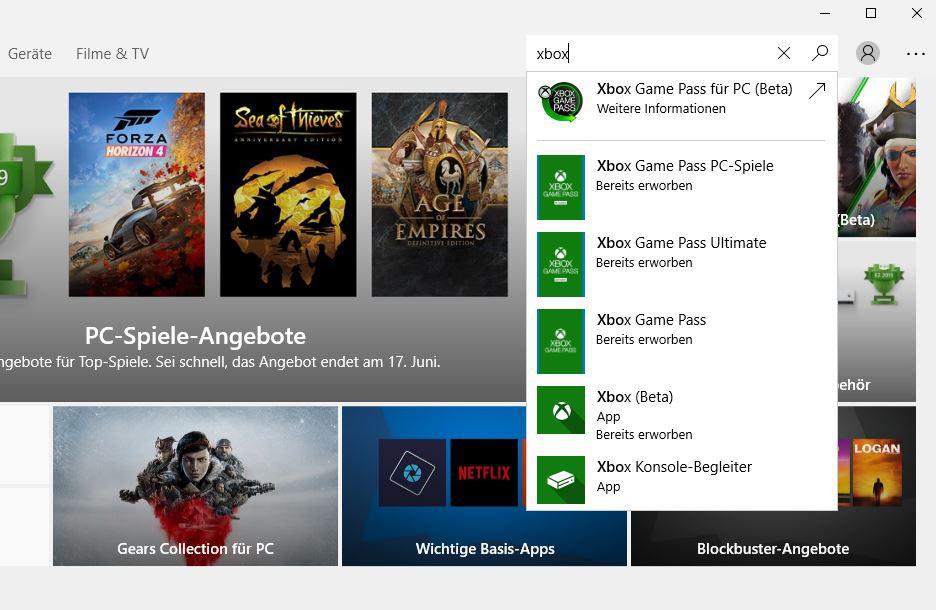Viewport: 936px width, 610px height.
Task: Open the Gears Collection für PC tile
Action: pyautogui.click(x=195, y=486)
